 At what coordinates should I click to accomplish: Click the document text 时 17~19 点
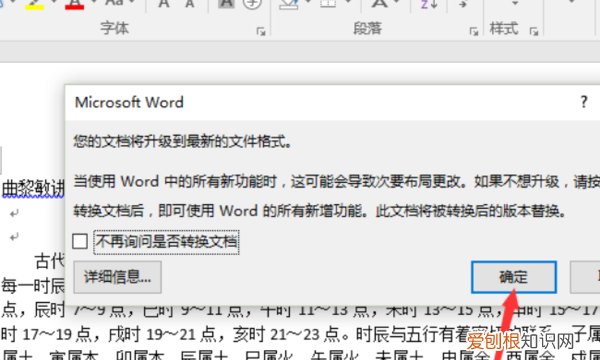coord(46,335)
